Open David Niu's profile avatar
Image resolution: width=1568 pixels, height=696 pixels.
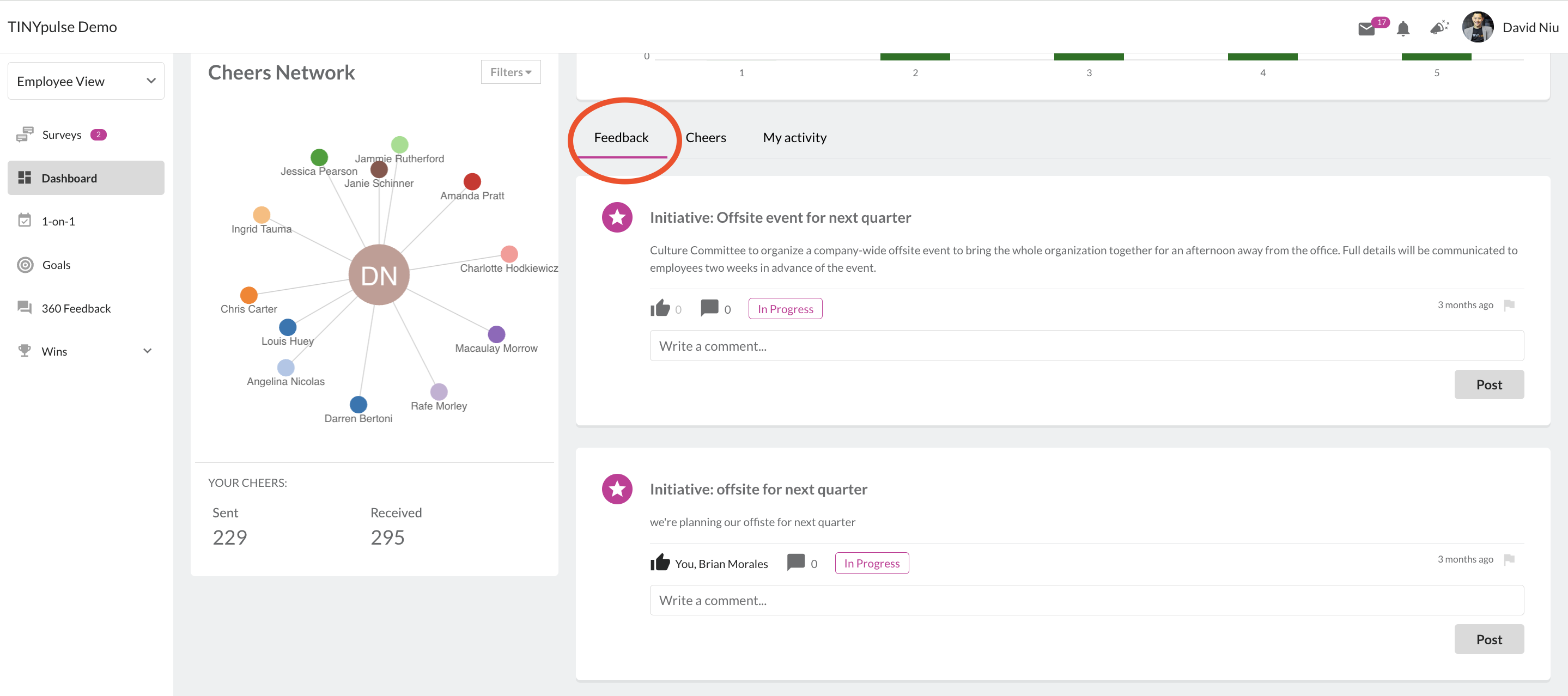point(1478,27)
